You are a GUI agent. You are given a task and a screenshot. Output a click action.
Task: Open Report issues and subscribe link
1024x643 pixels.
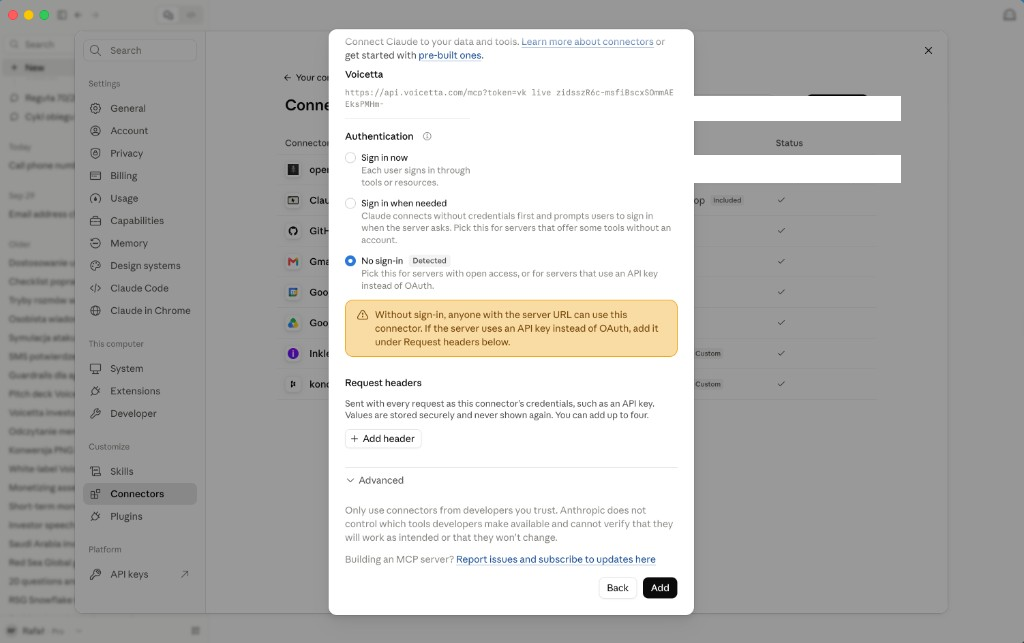tap(556, 559)
